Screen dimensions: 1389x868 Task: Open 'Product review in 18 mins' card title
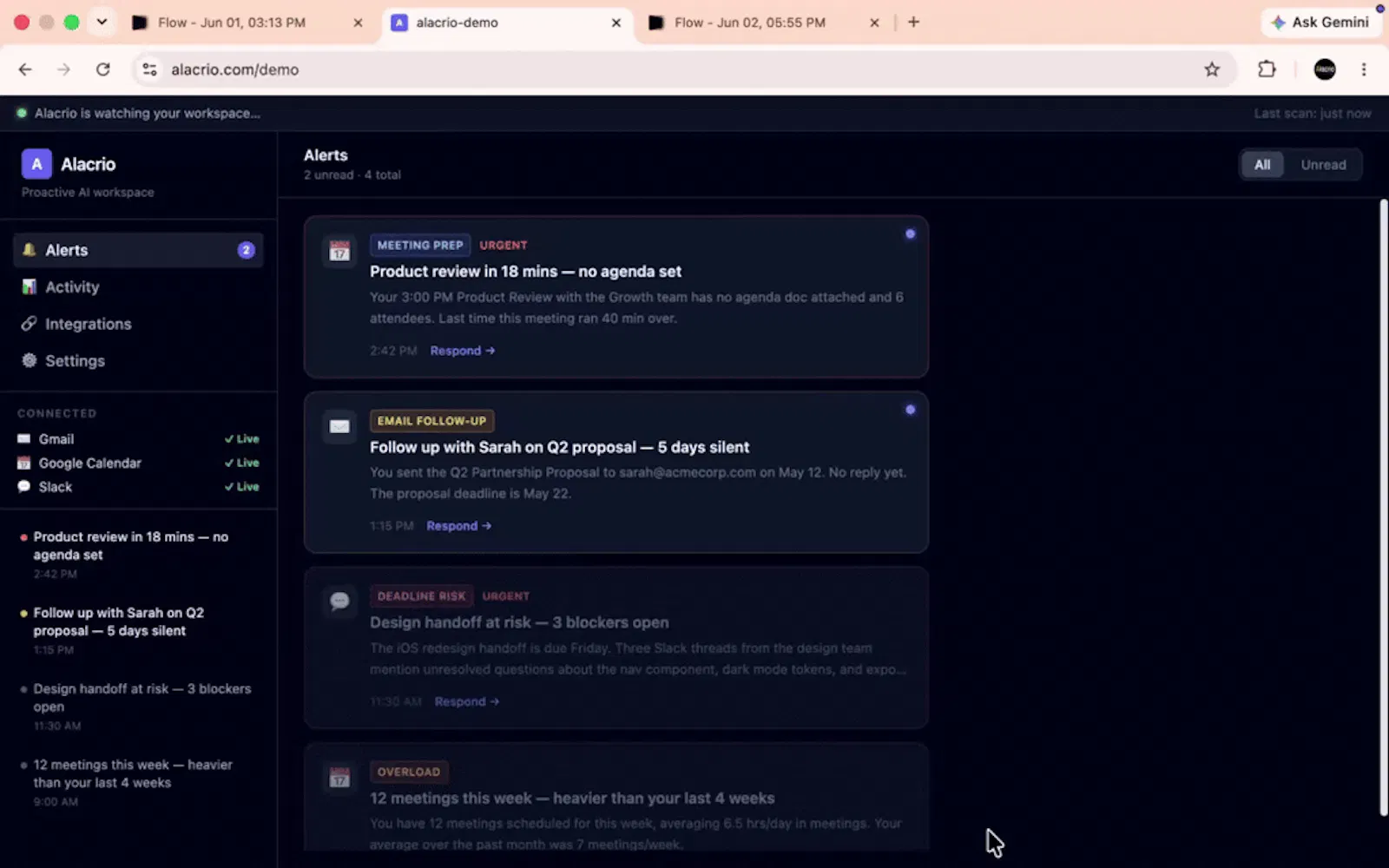tap(525, 272)
